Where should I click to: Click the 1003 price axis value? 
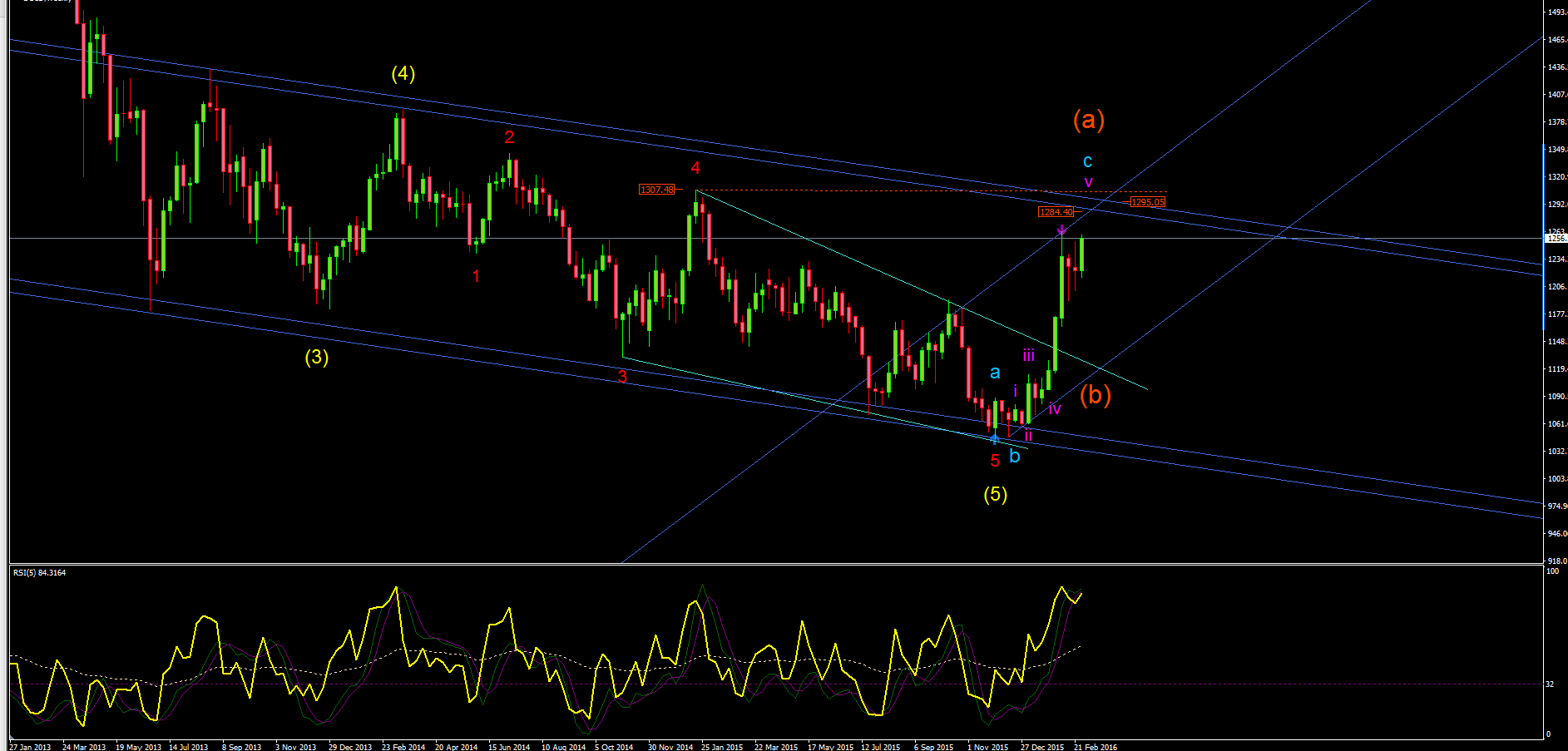pos(1556,479)
